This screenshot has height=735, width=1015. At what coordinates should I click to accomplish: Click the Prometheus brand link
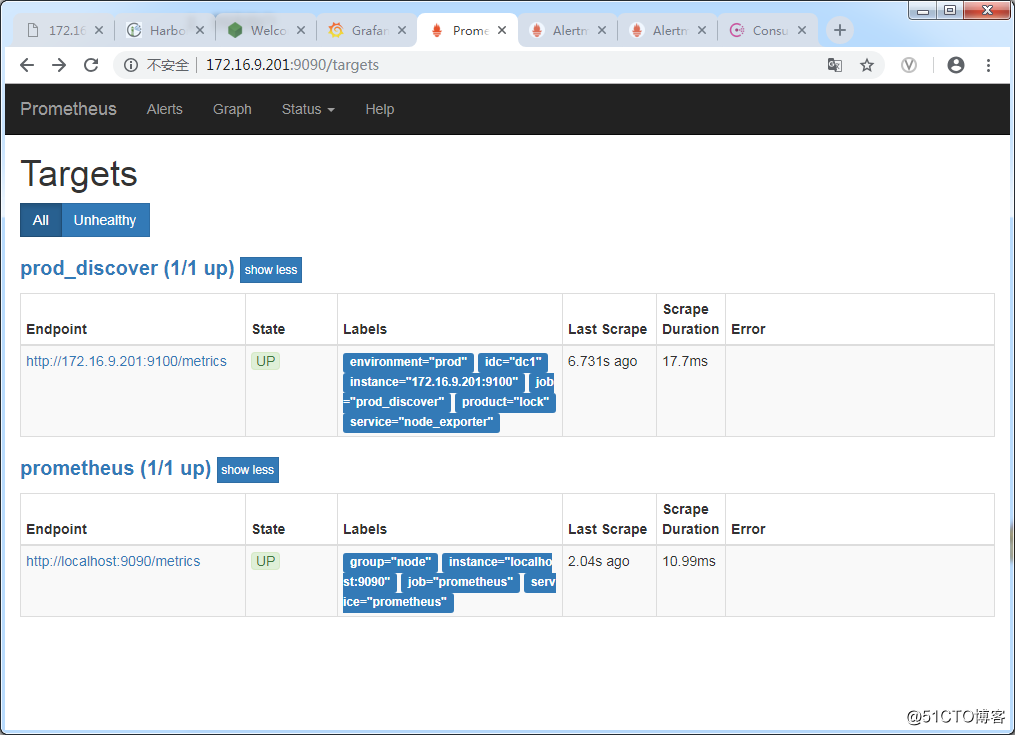(69, 109)
